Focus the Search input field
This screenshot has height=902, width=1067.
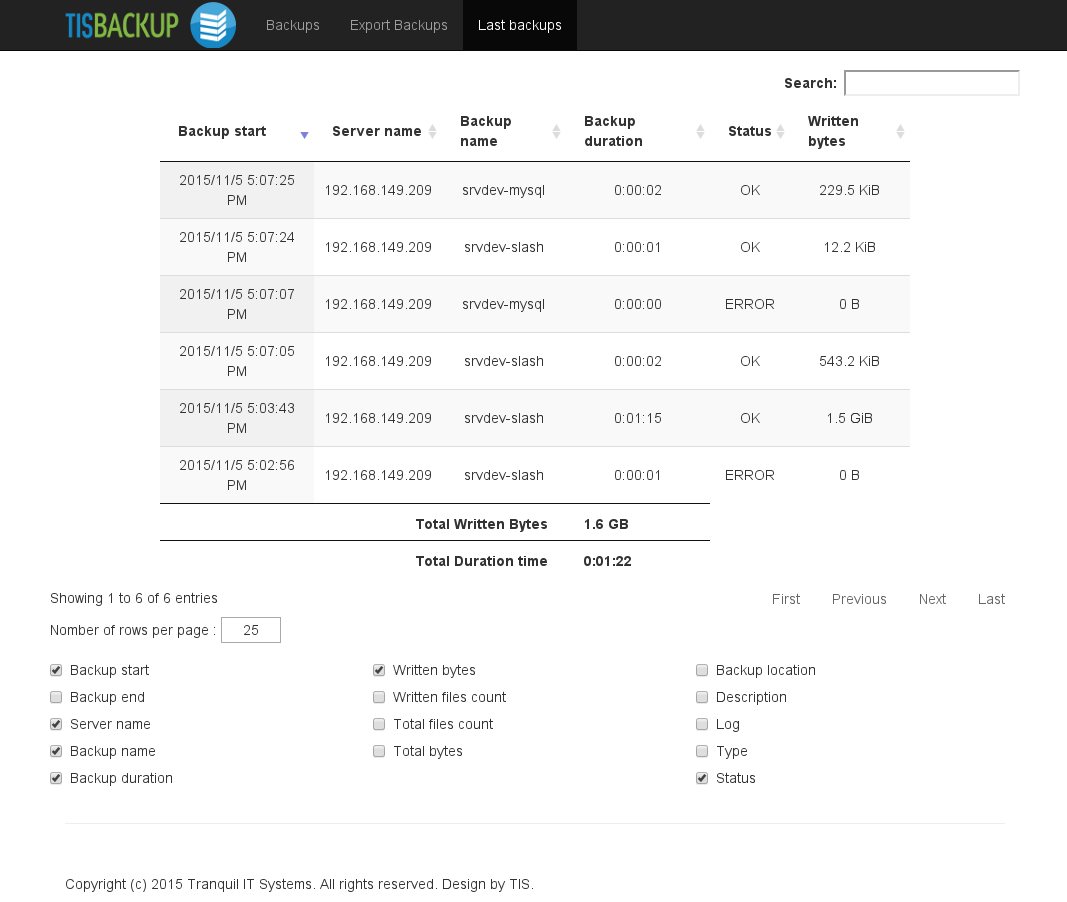(931, 83)
